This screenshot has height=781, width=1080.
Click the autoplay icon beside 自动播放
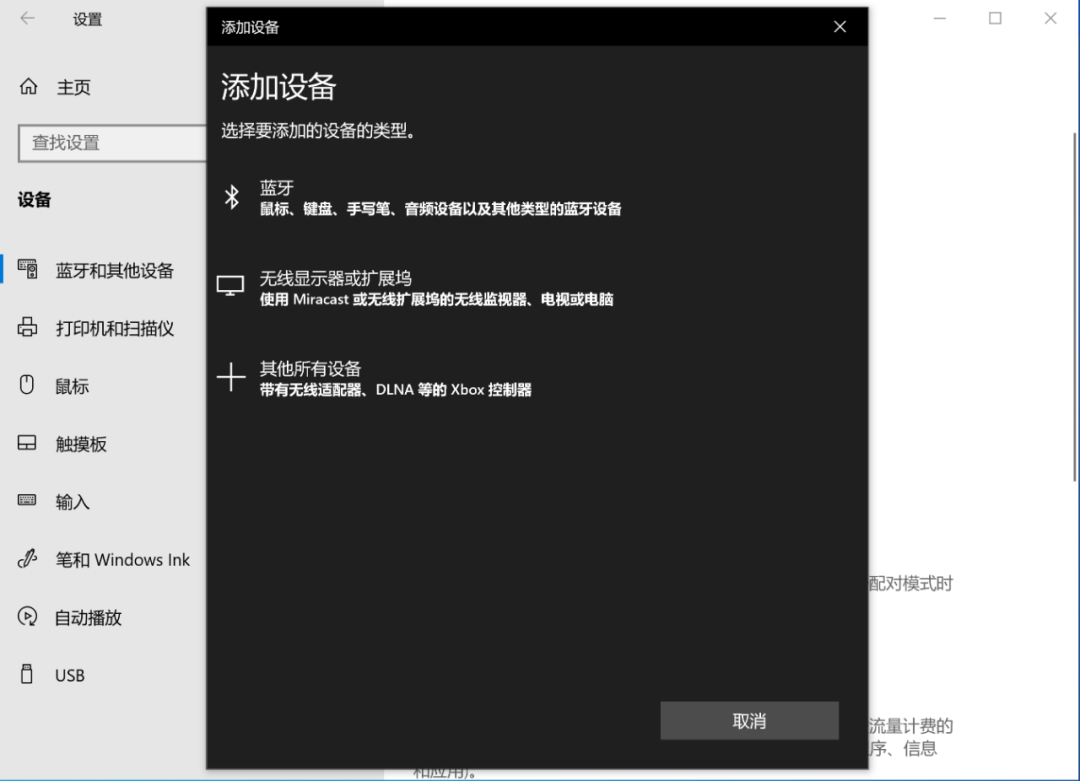pyautogui.click(x=27, y=616)
